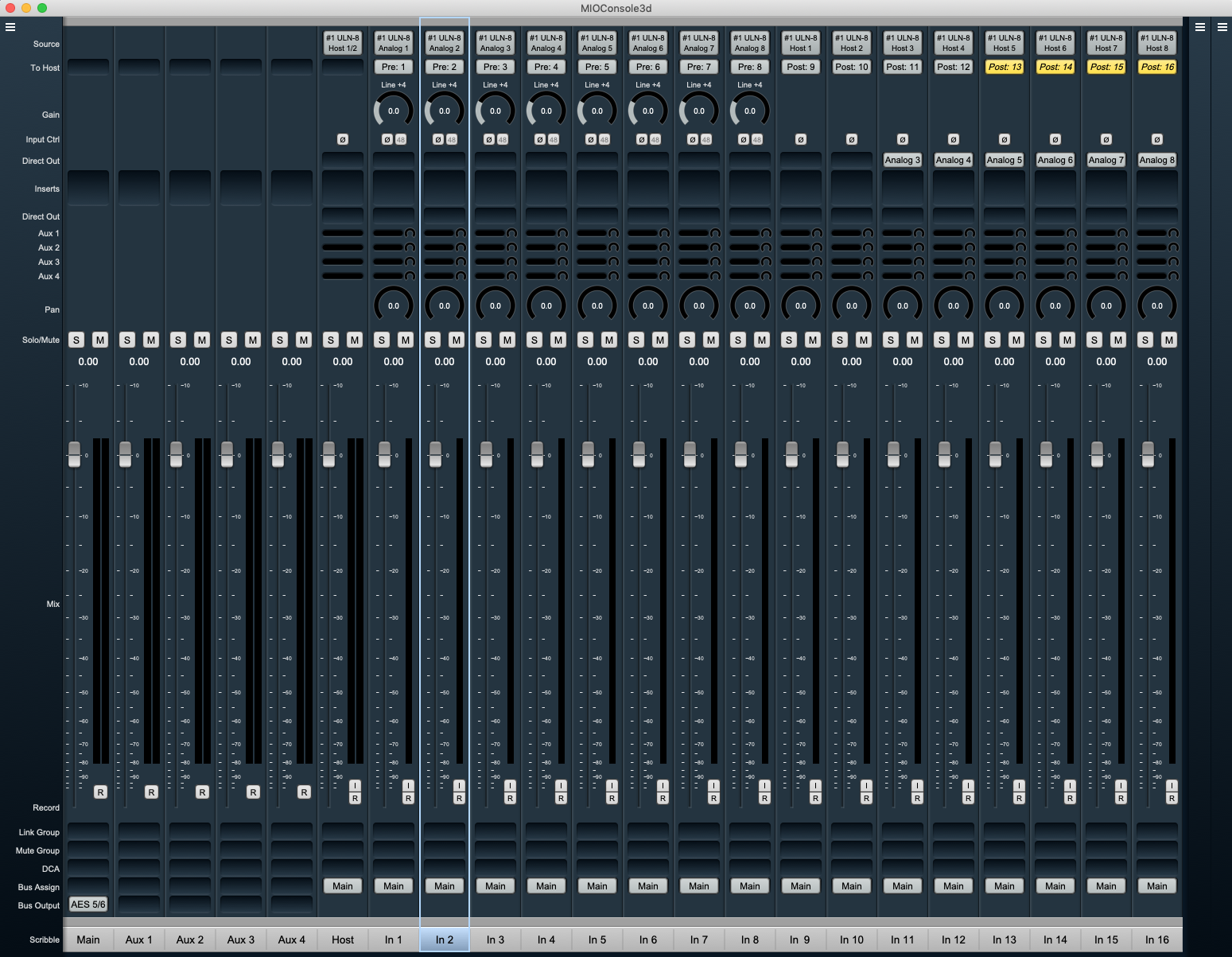Click Aux 1 send knob on In 1

pos(410,233)
